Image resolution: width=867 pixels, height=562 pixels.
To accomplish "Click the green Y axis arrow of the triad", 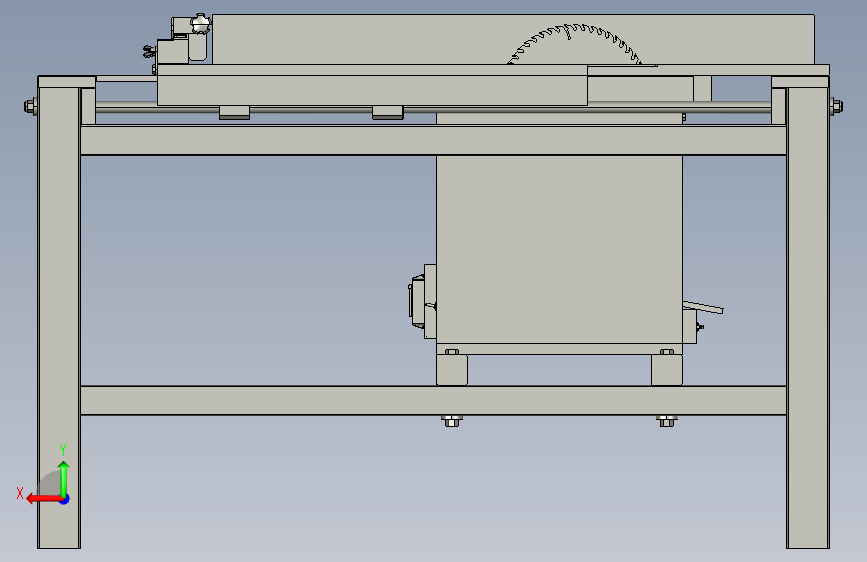I will click(64, 479).
